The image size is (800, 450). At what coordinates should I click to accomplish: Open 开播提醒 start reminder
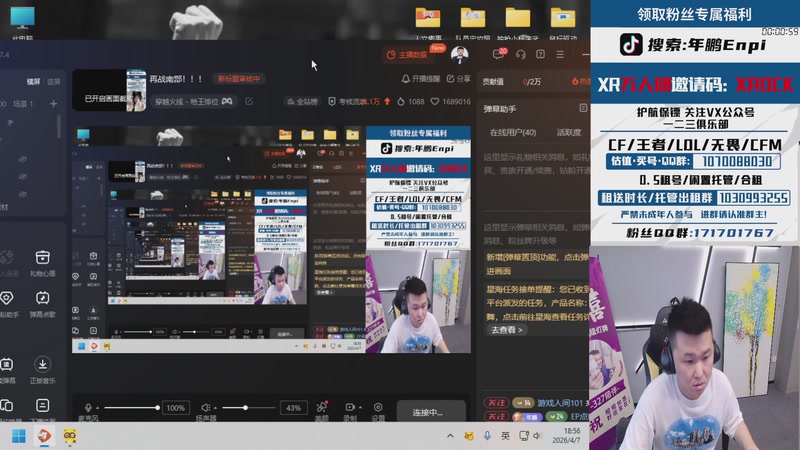click(421, 79)
